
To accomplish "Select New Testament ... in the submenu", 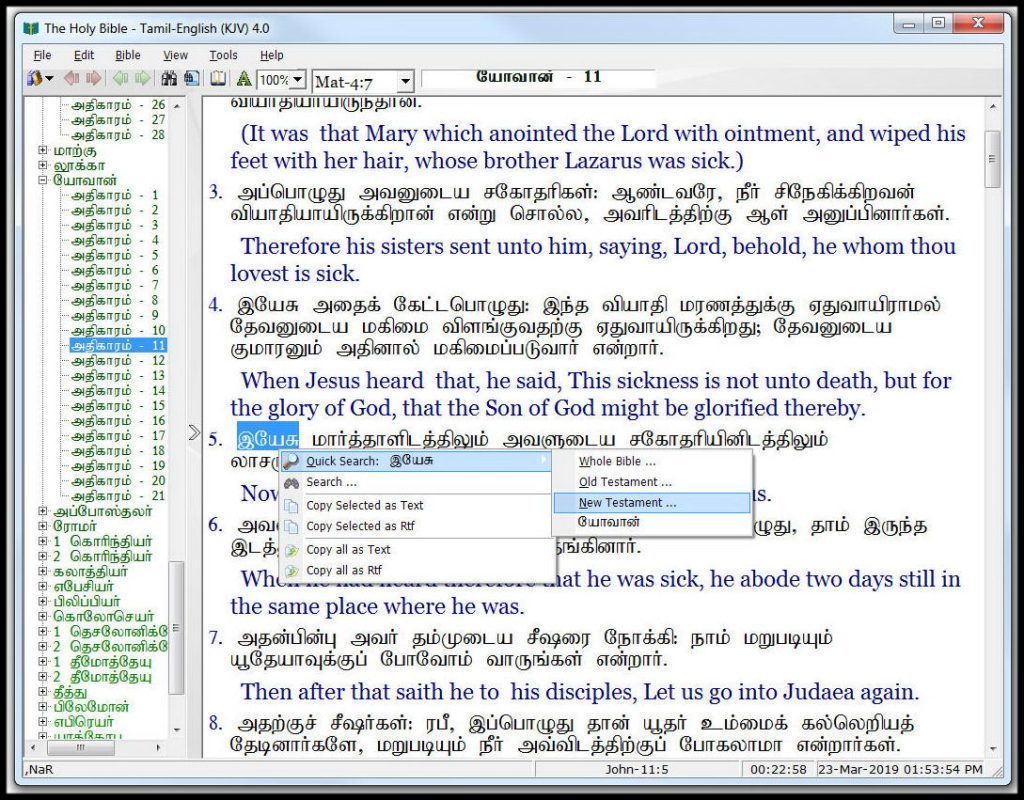I will click(652, 503).
